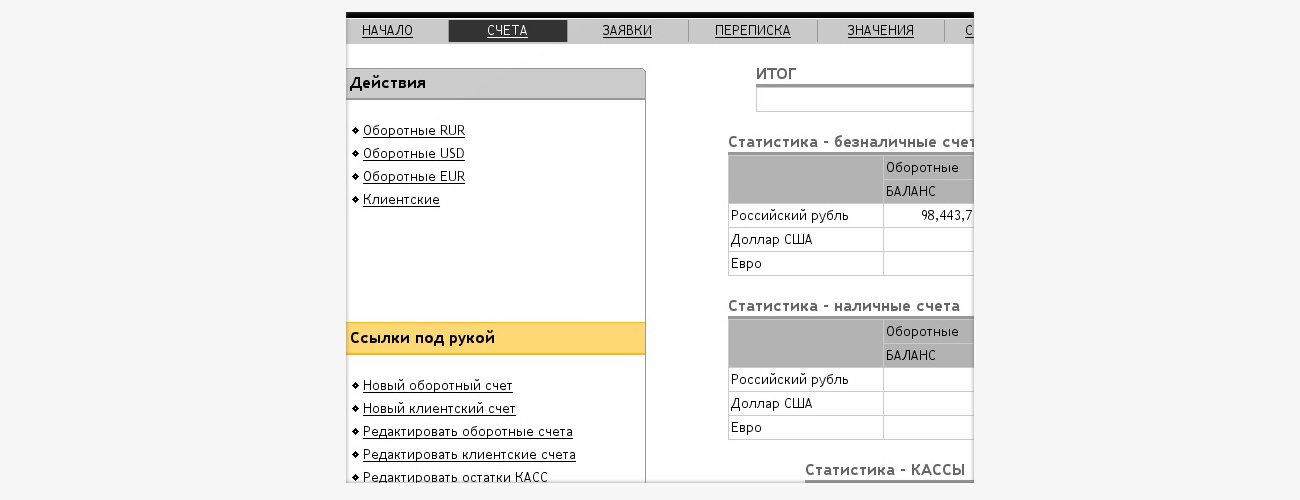Image resolution: width=1300 pixels, height=500 pixels.
Task: Go to the ПЕРЕПИСКА tab
Action: [752, 31]
